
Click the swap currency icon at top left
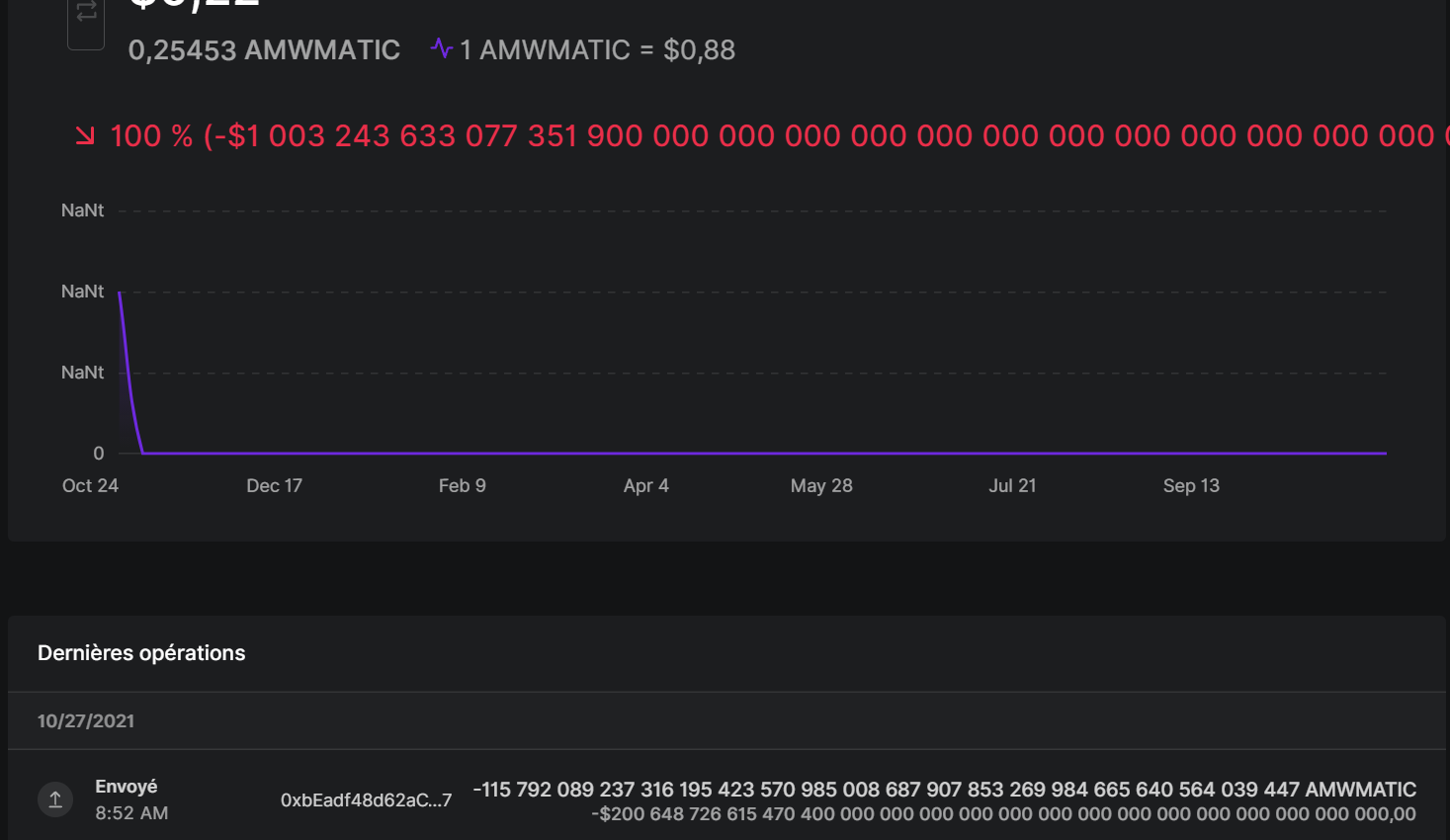coord(86,14)
